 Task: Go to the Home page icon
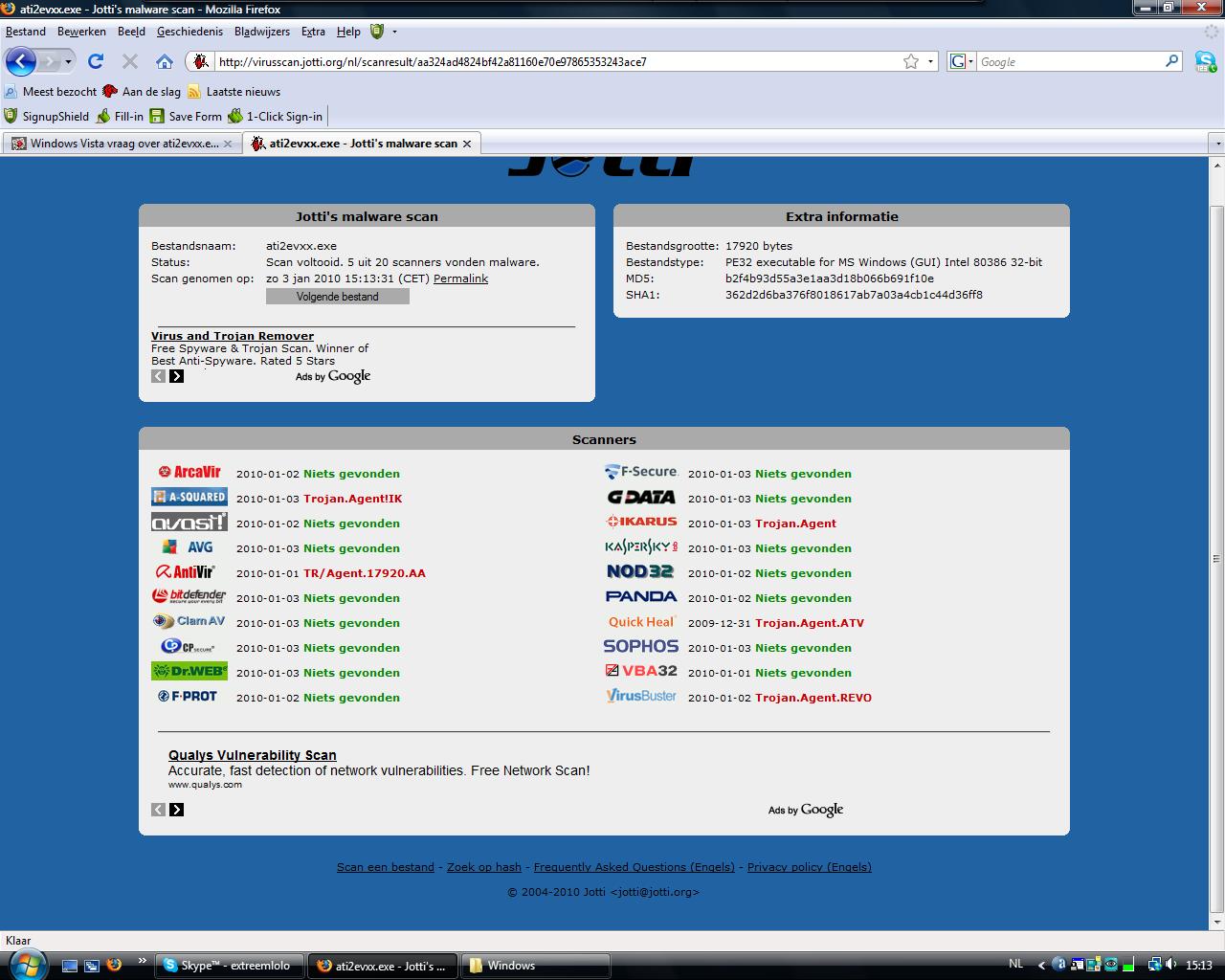pyautogui.click(x=165, y=61)
